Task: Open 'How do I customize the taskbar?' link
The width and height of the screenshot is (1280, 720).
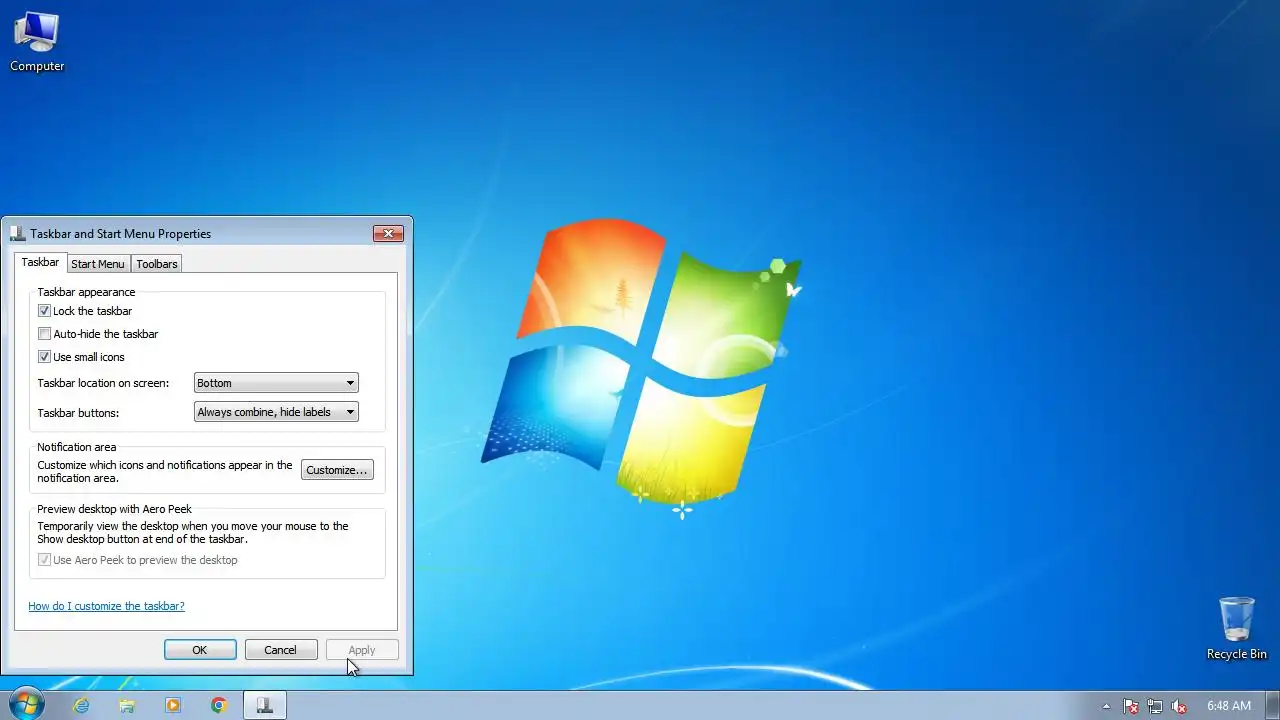Action: coord(106,606)
